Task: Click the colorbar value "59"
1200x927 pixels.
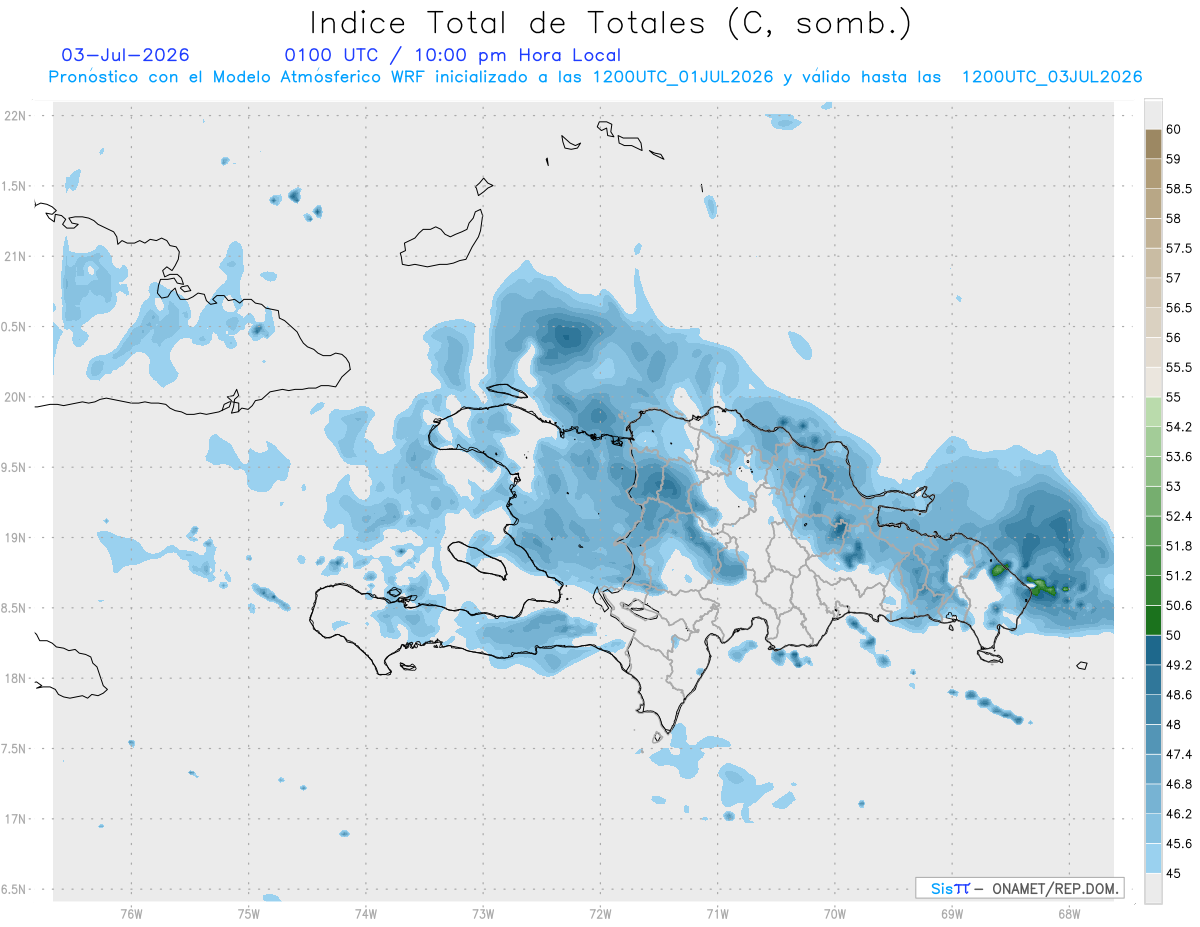Action: click(x=1173, y=159)
